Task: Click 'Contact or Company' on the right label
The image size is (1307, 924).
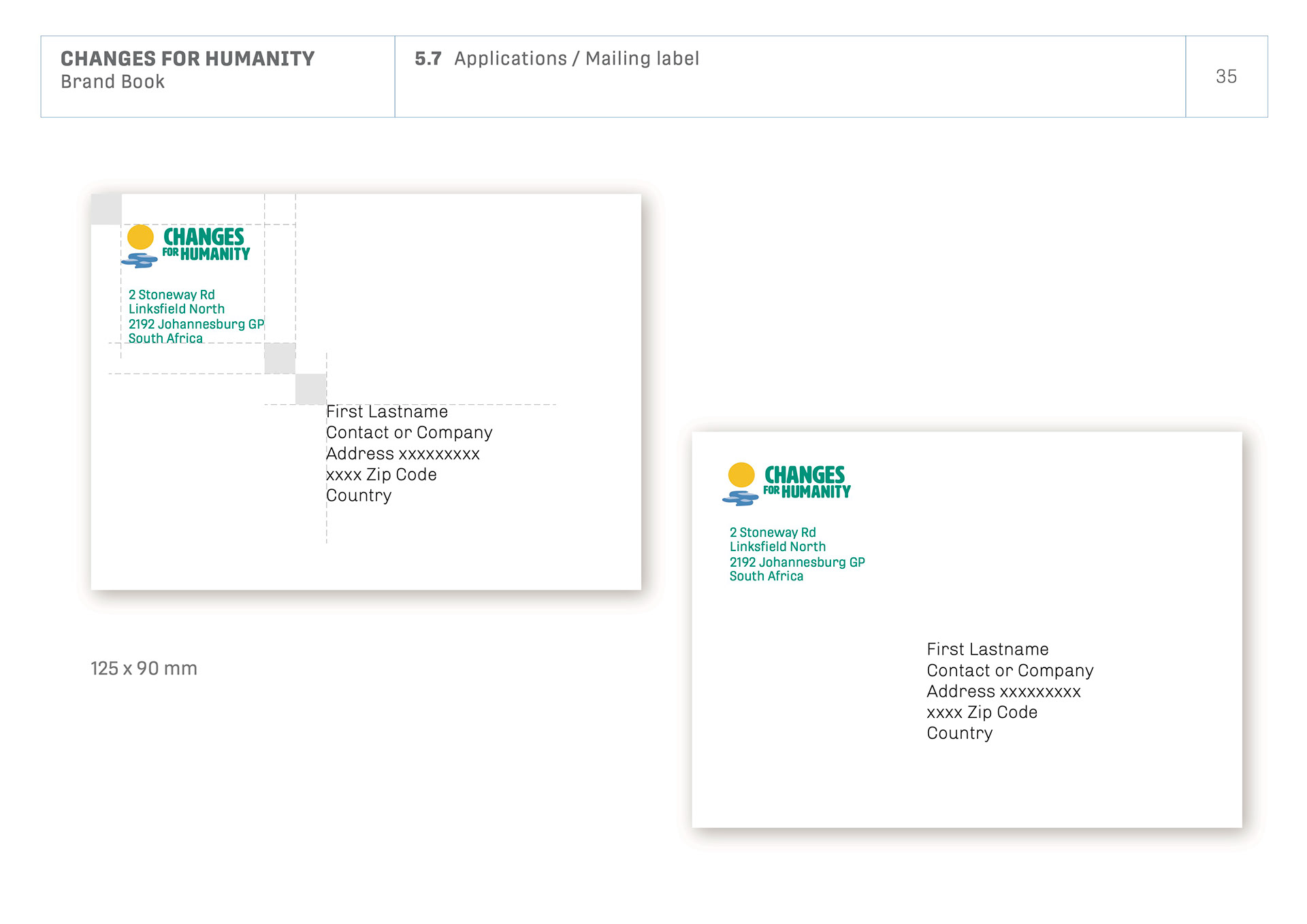Action: coord(1010,670)
